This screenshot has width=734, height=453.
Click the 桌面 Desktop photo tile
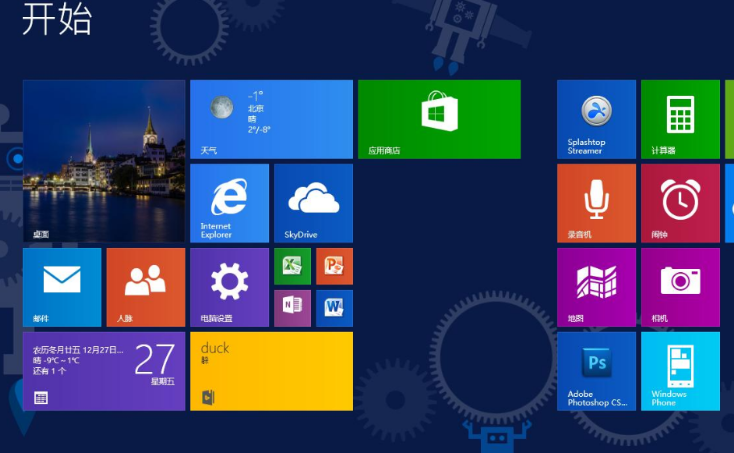pos(104,161)
